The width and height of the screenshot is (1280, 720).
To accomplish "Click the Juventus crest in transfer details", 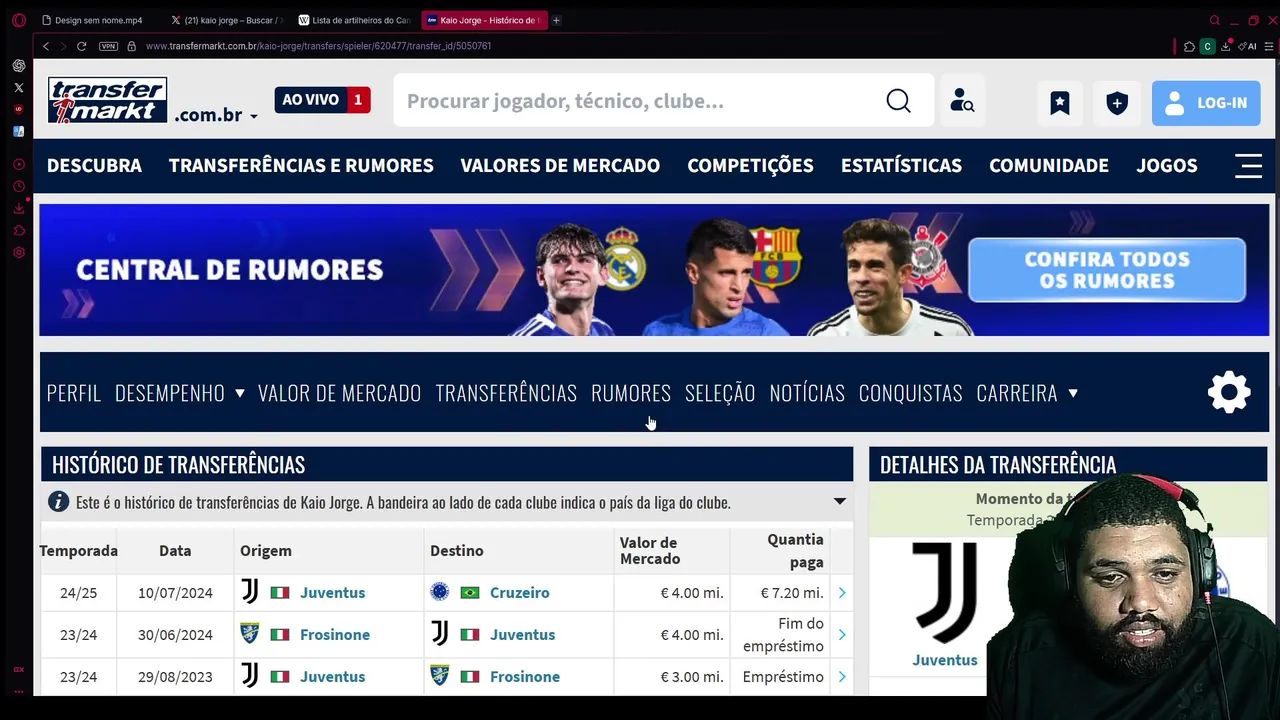I will coord(944,592).
